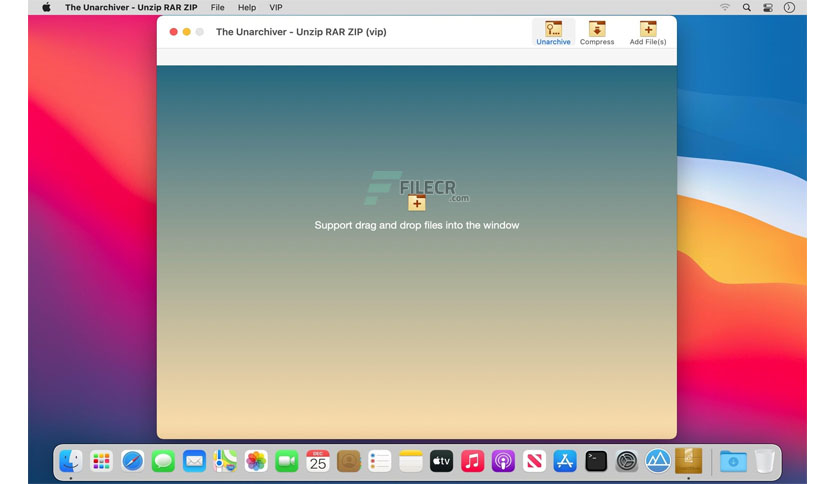The height and width of the screenshot is (484, 836).
Task: Open Maps from the Dock
Action: coord(225,461)
